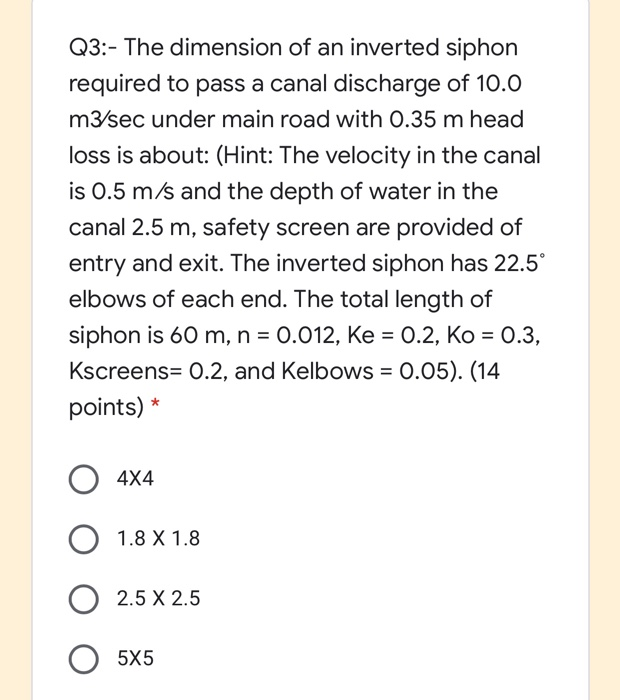Click the '4X4' answer label text

[x=135, y=479]
